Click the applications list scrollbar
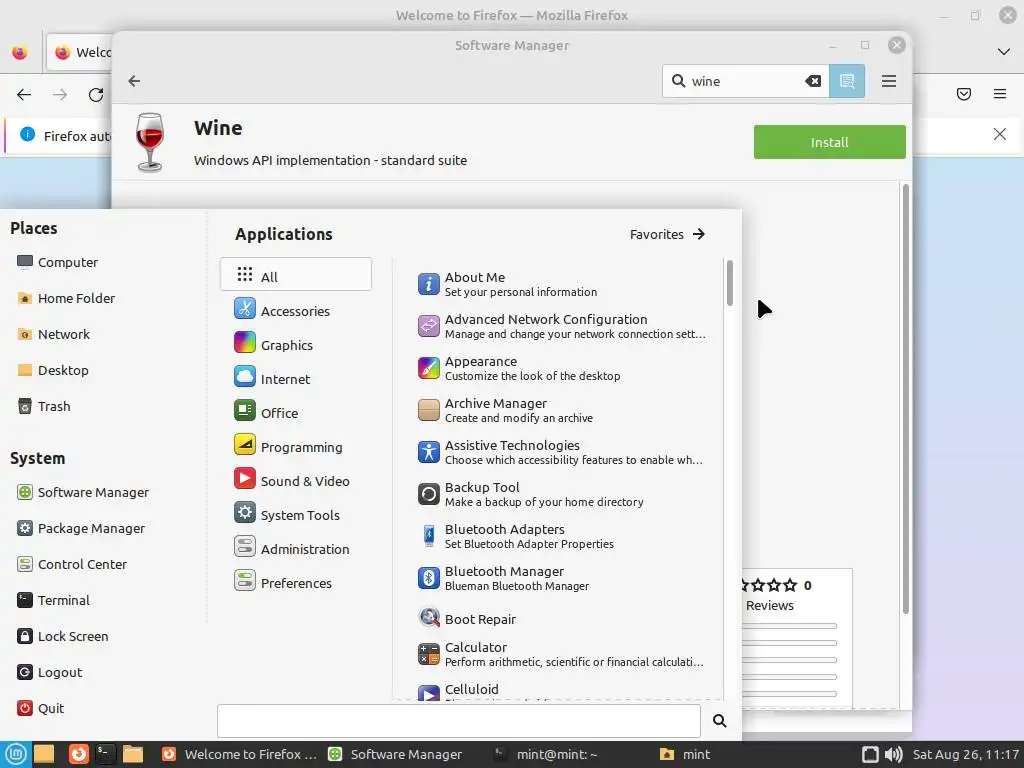The width and height of the screenshot is (1024, 768). pos(729,282)
